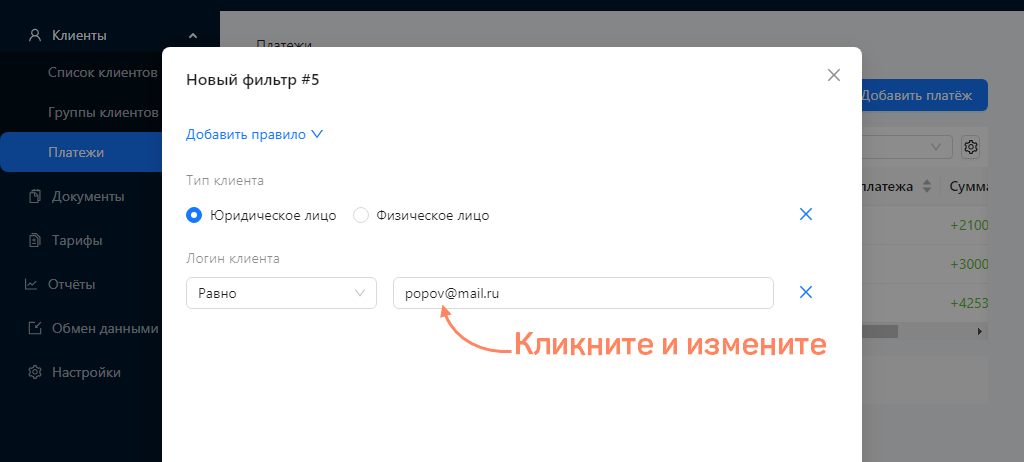Open Настройки in the sidebar
Screen dimensions: 1024x462
click(x=86, y=372)
